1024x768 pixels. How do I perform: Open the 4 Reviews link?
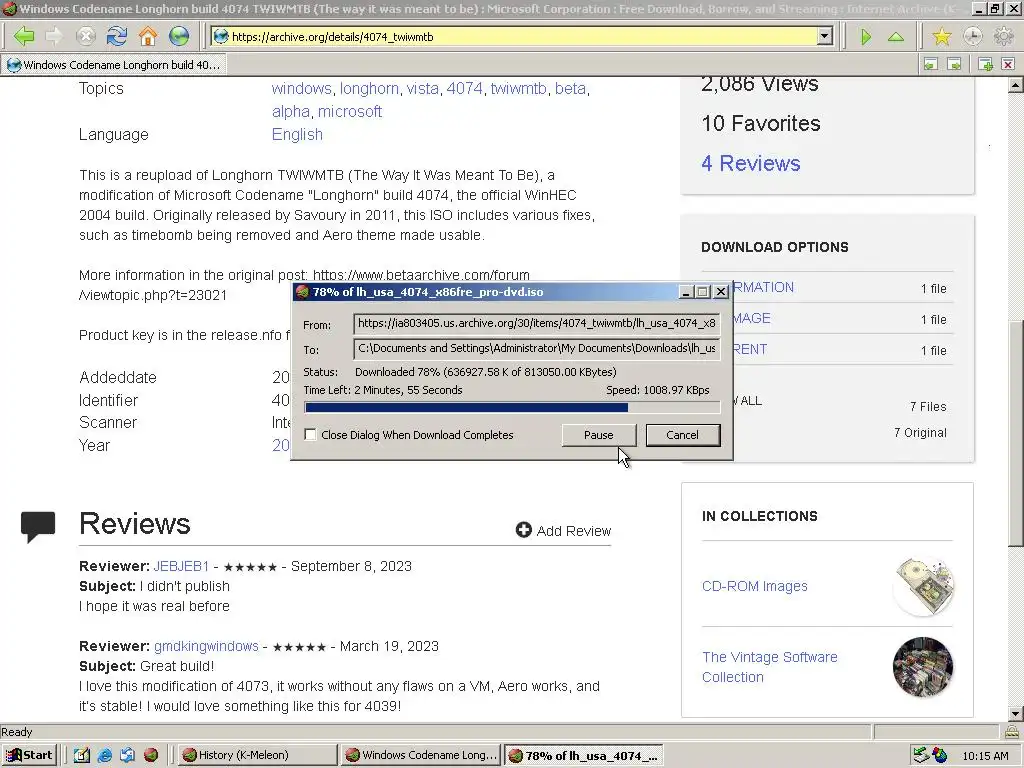click(750, 163)
